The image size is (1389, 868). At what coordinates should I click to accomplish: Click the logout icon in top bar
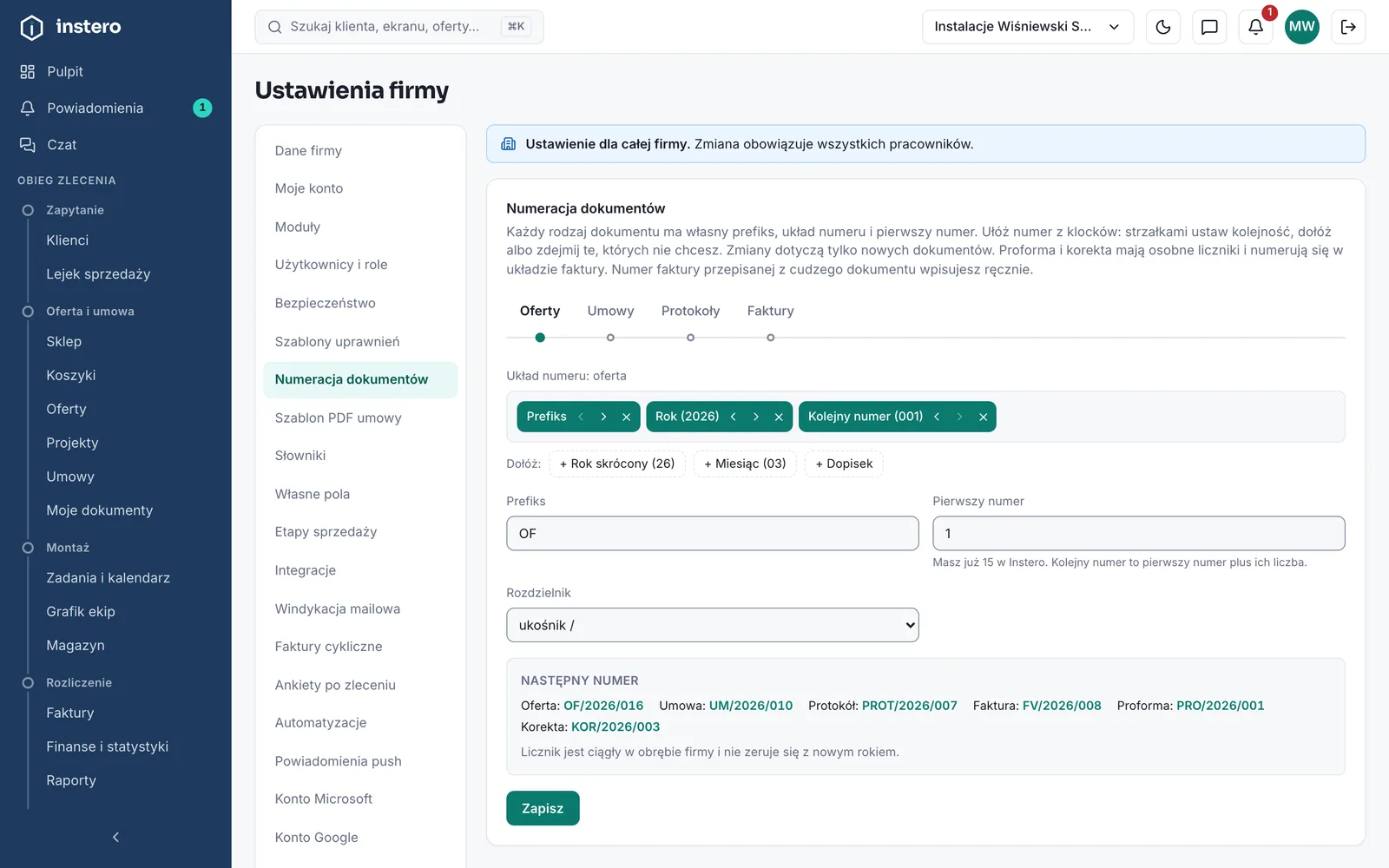coord(1348,27)
